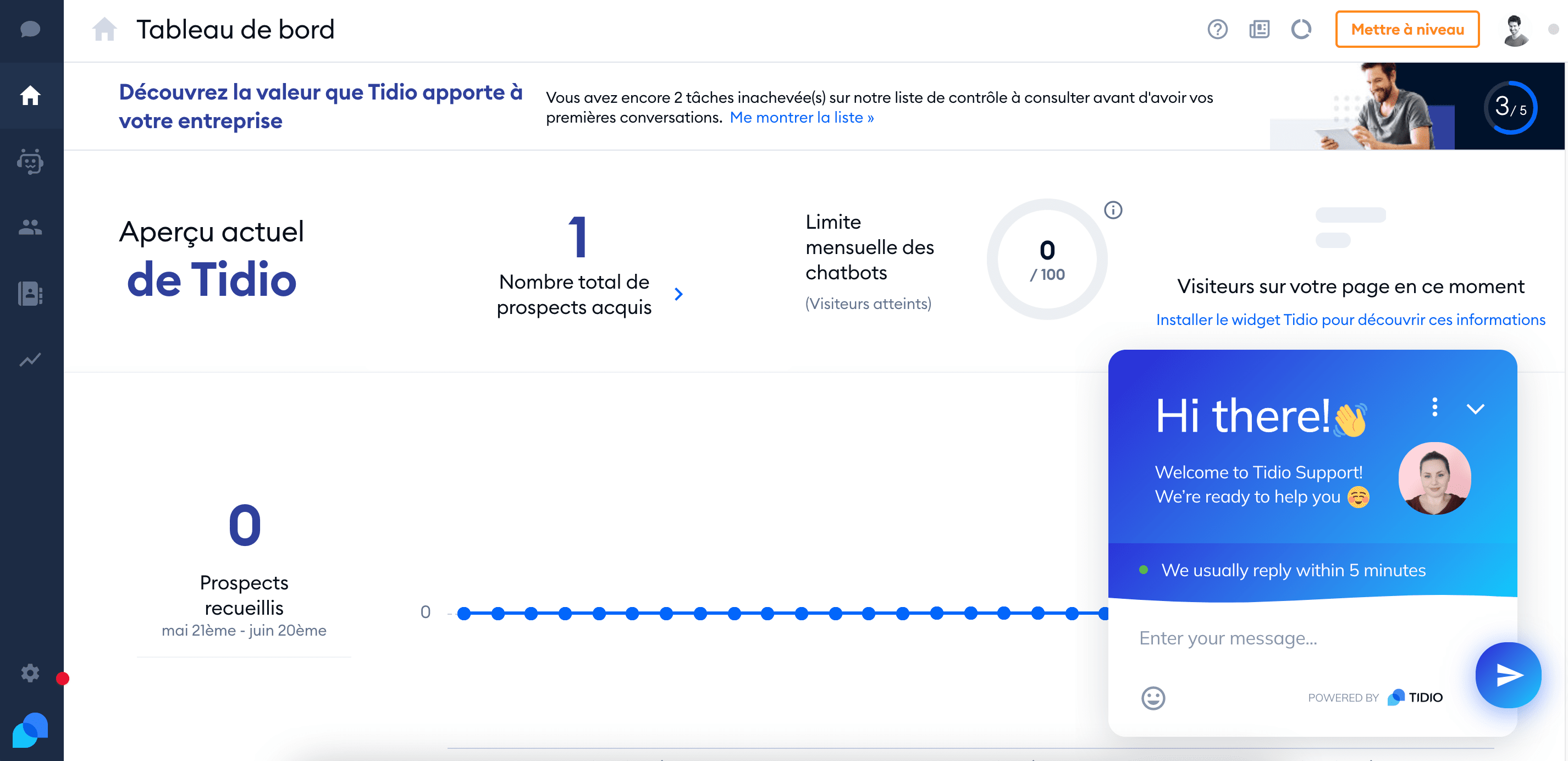Click the help question mark icon

pos(1217,29)
